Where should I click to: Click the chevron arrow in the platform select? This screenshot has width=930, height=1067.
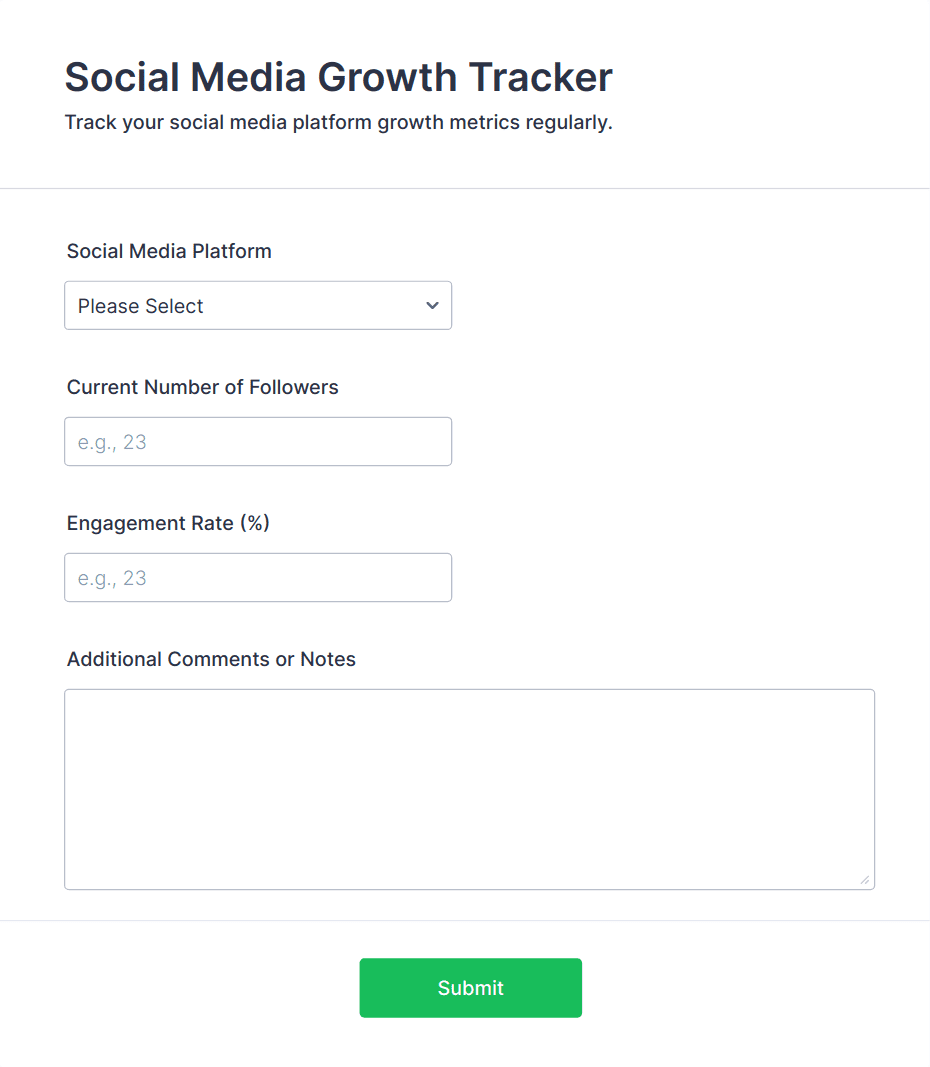click(x=432, y=306)
